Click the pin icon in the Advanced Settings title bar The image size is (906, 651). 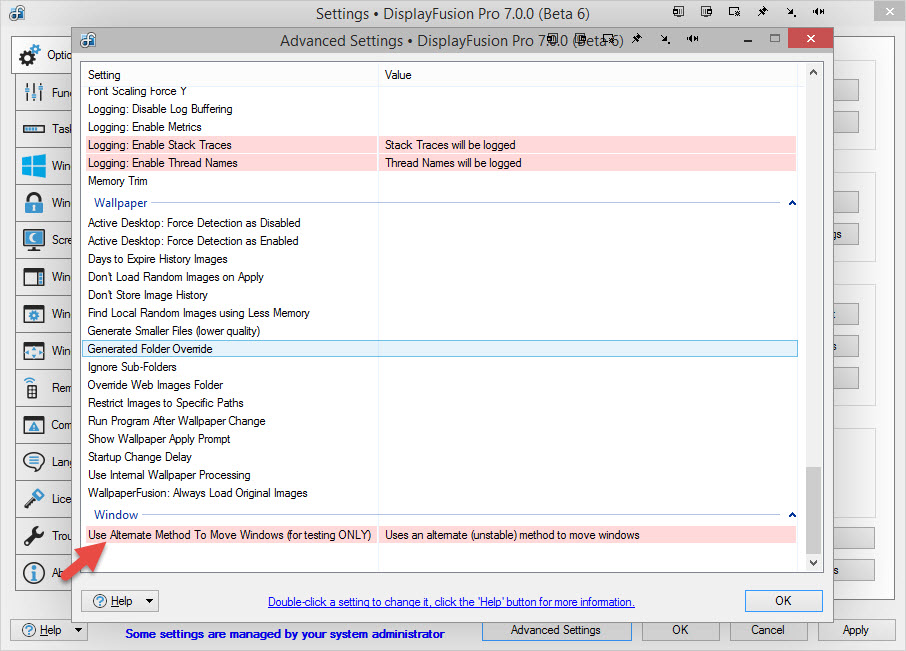coord(636,39)
